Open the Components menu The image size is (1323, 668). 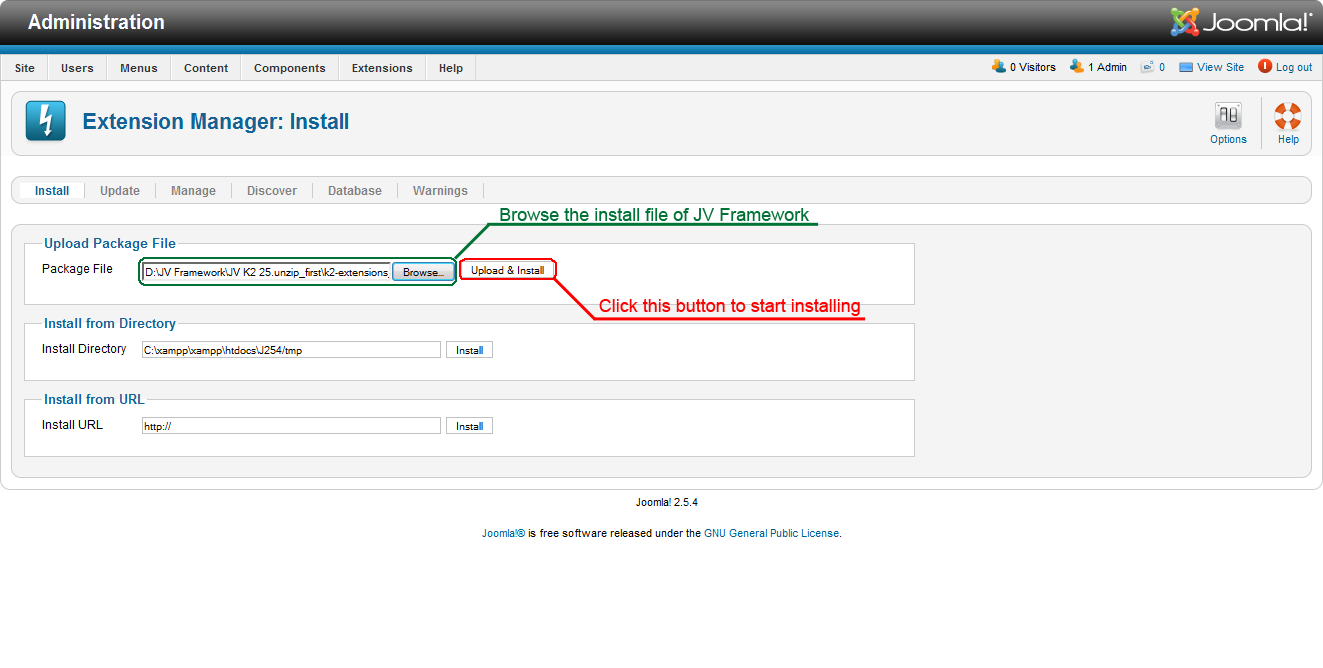(290, 68)
